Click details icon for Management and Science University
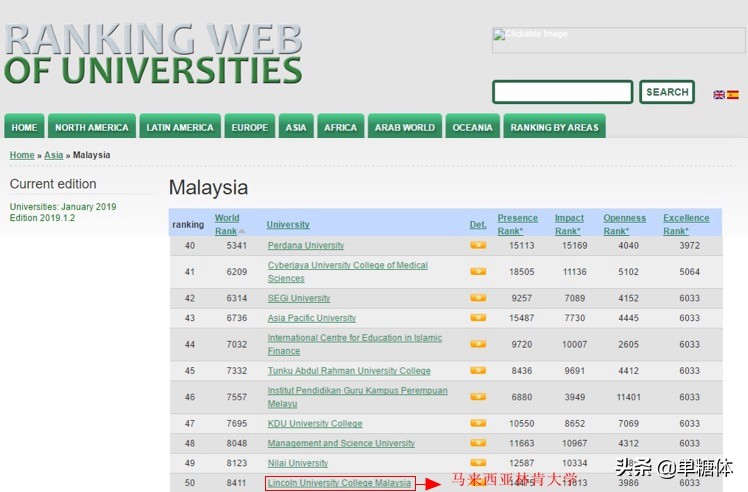The width and height of the screenshot is (748, 492). click(x=478, y=443)
